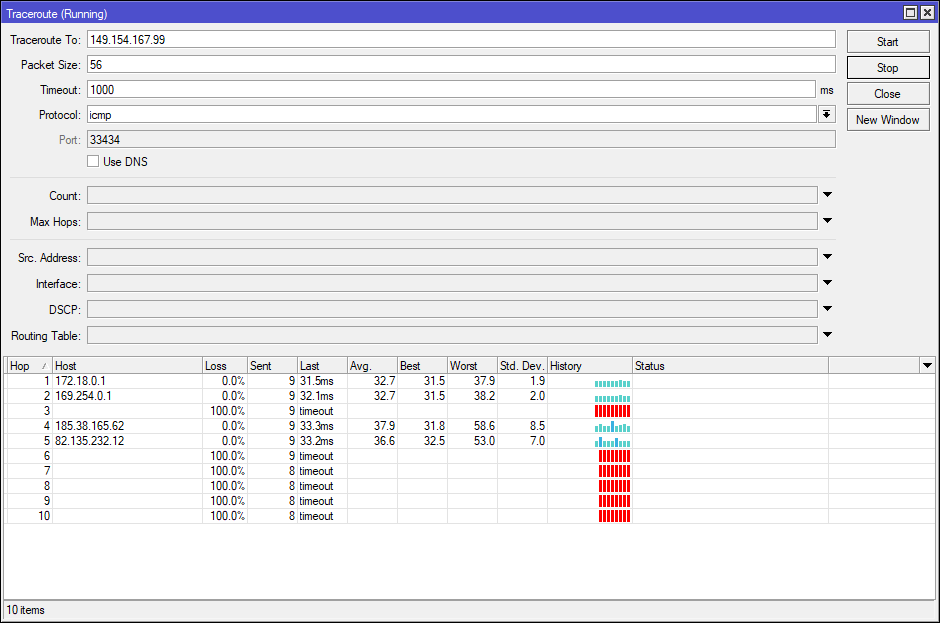Click the Worst value 53.0
Viewport: 940px width, 623px height.
pos(484,441)
